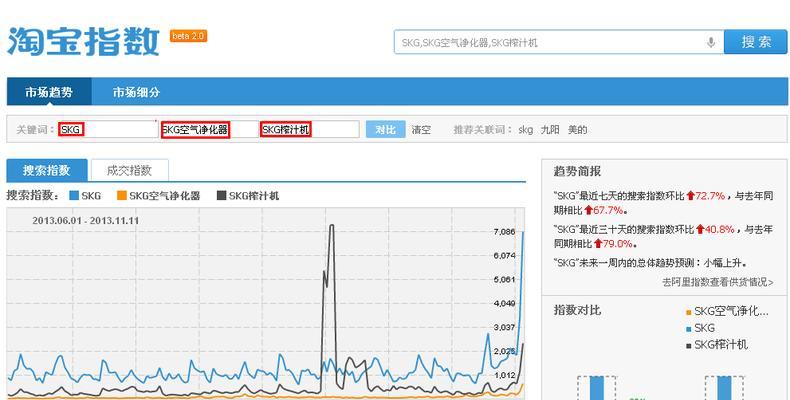Toggle the dark SKG榨汁机 legend swatch

pyautogui.click(x=221, y=195)
